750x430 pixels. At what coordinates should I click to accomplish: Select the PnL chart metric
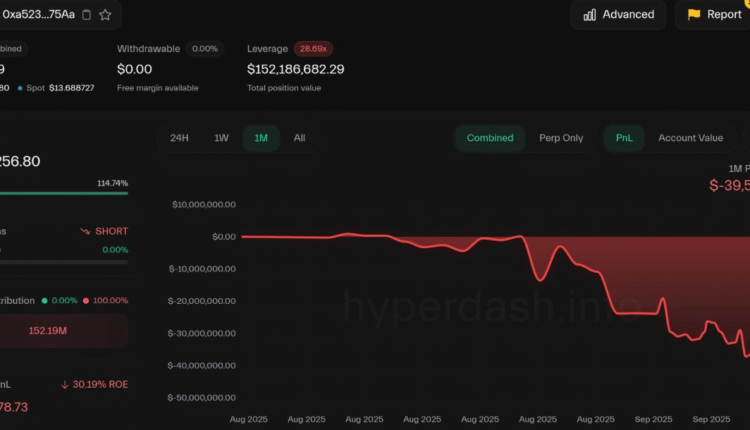[624, 138]
